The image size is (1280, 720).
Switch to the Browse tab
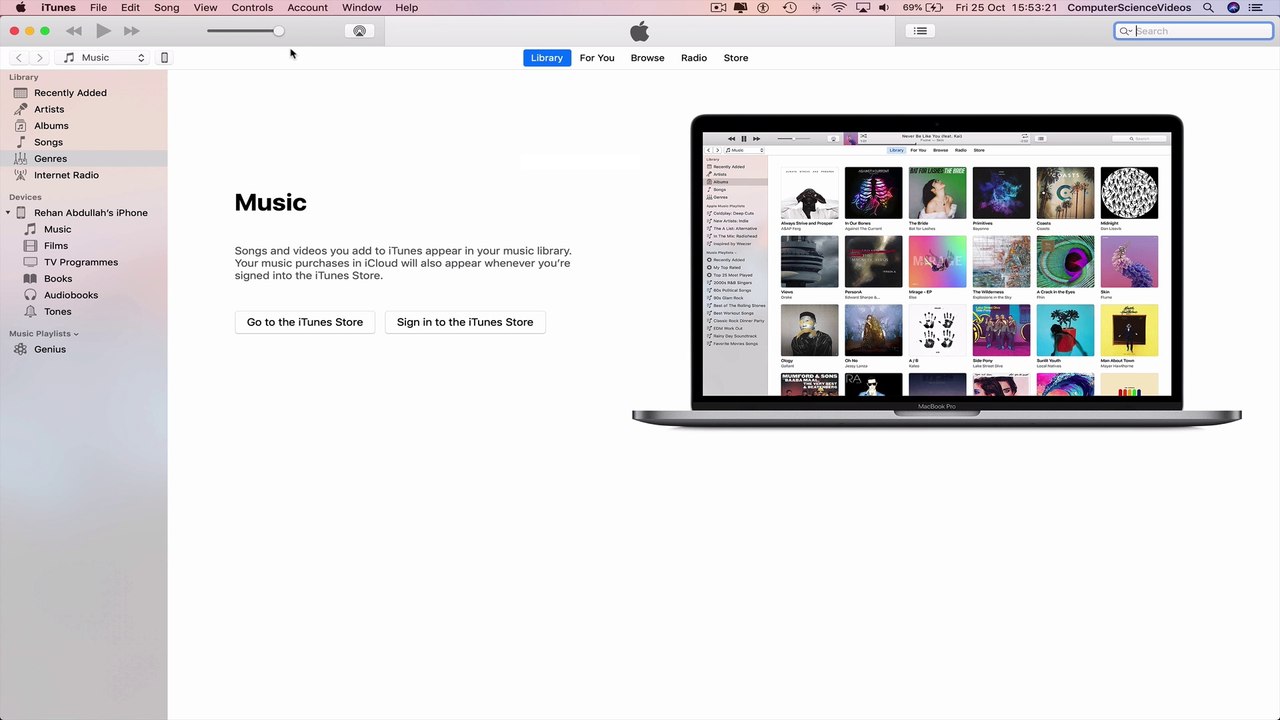pyautogui.click(x=648, y=58)
